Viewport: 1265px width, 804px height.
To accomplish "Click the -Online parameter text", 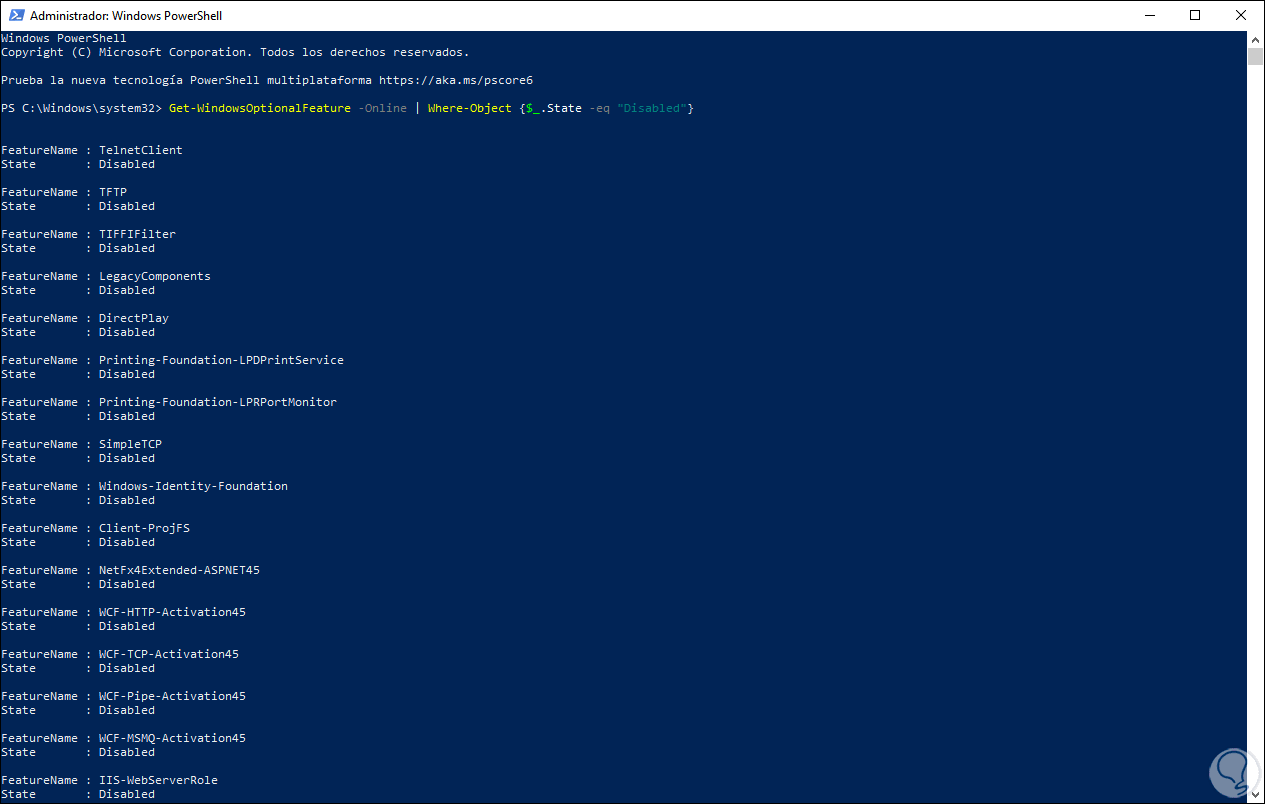I will point(382,108).
